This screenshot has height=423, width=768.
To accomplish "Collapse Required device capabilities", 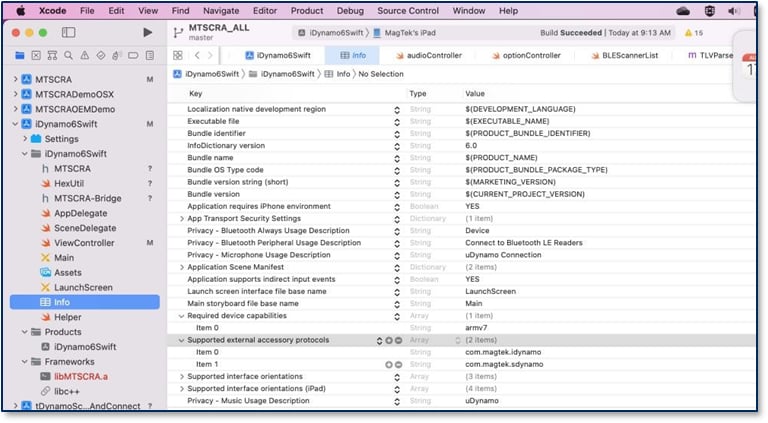I will tap(182, 316).
